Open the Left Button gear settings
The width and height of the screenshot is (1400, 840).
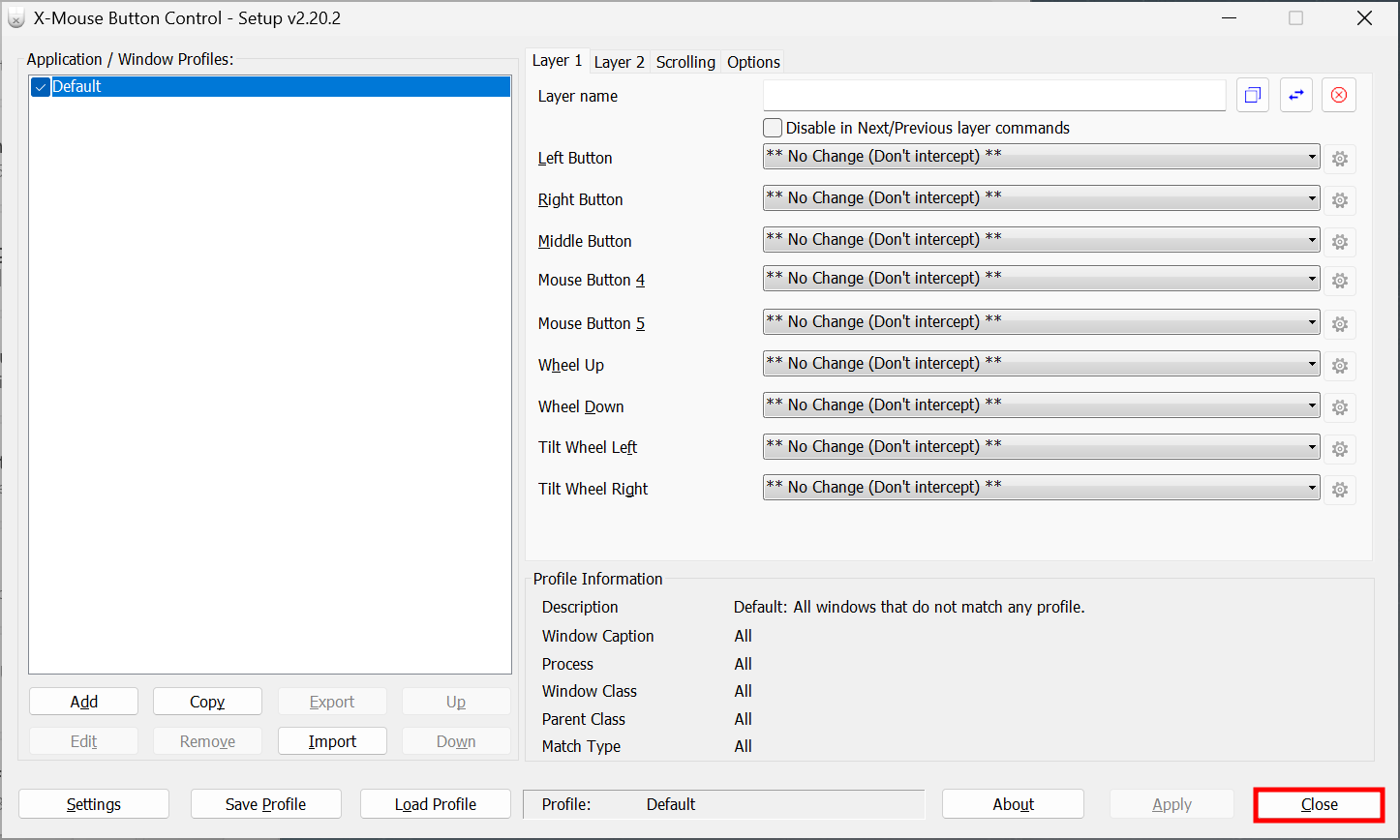click(x=1340, y=159)
